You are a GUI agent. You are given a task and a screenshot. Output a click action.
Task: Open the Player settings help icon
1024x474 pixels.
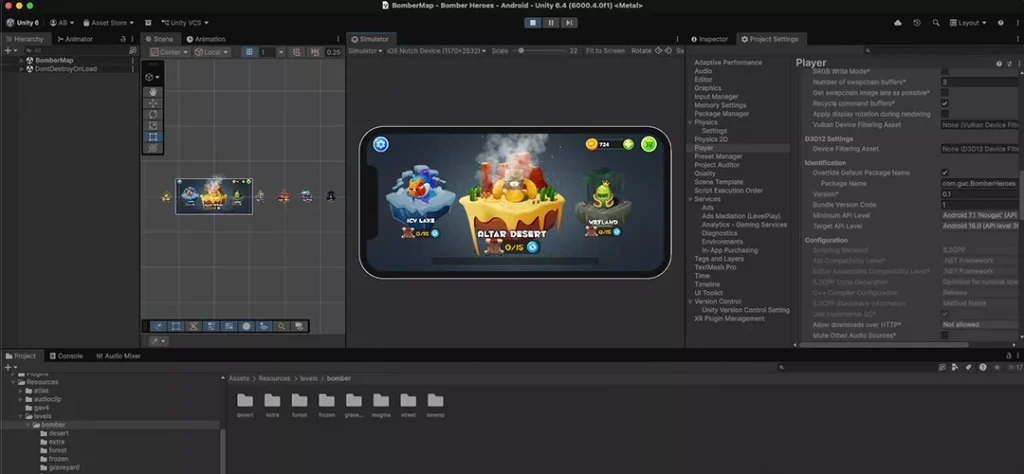[999, 64]
